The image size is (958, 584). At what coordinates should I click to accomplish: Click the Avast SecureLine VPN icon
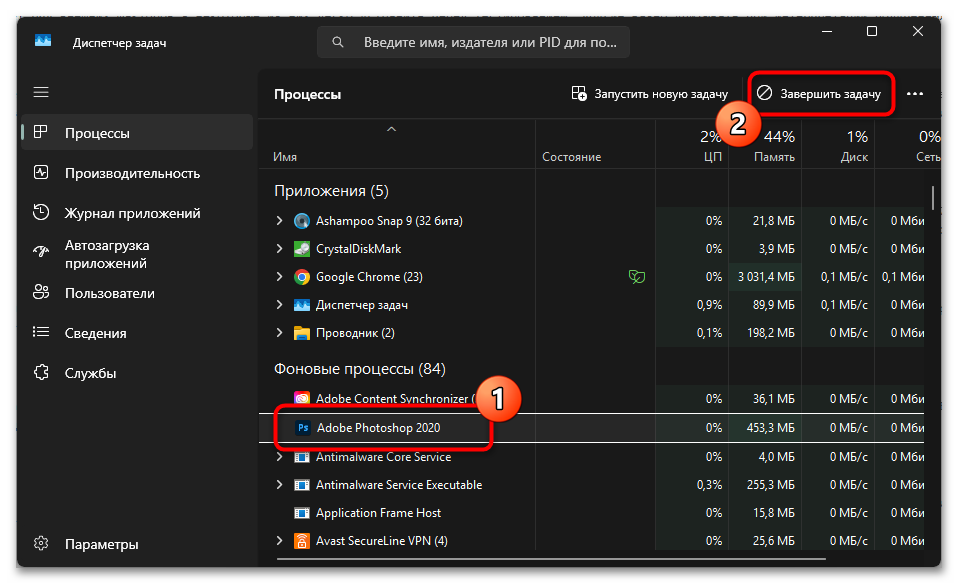[302, 541]
